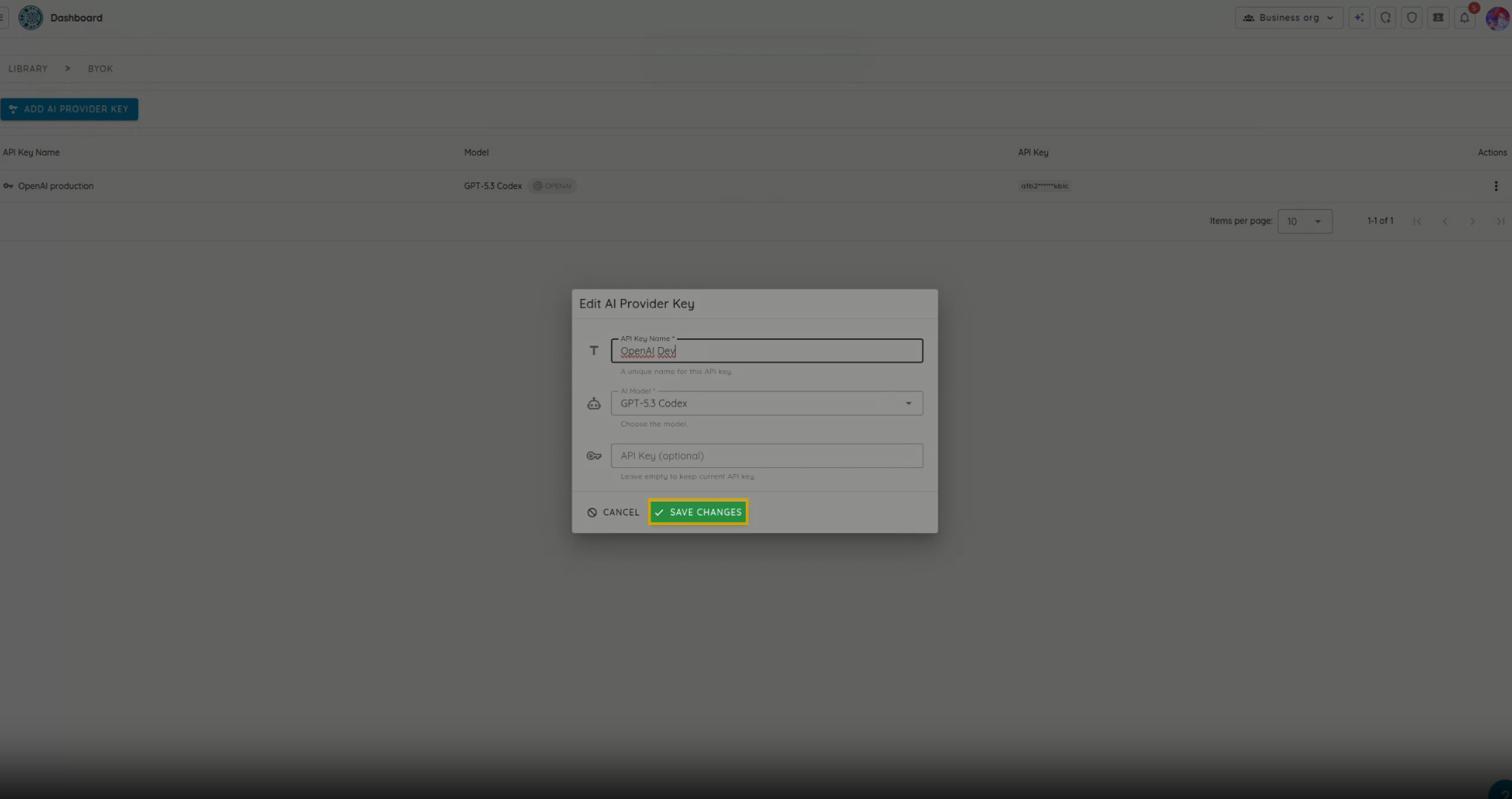Viewport: 1512px width, 799px height.
Task: Click the key icon beside OpenAI production
Action: [8, 185]
